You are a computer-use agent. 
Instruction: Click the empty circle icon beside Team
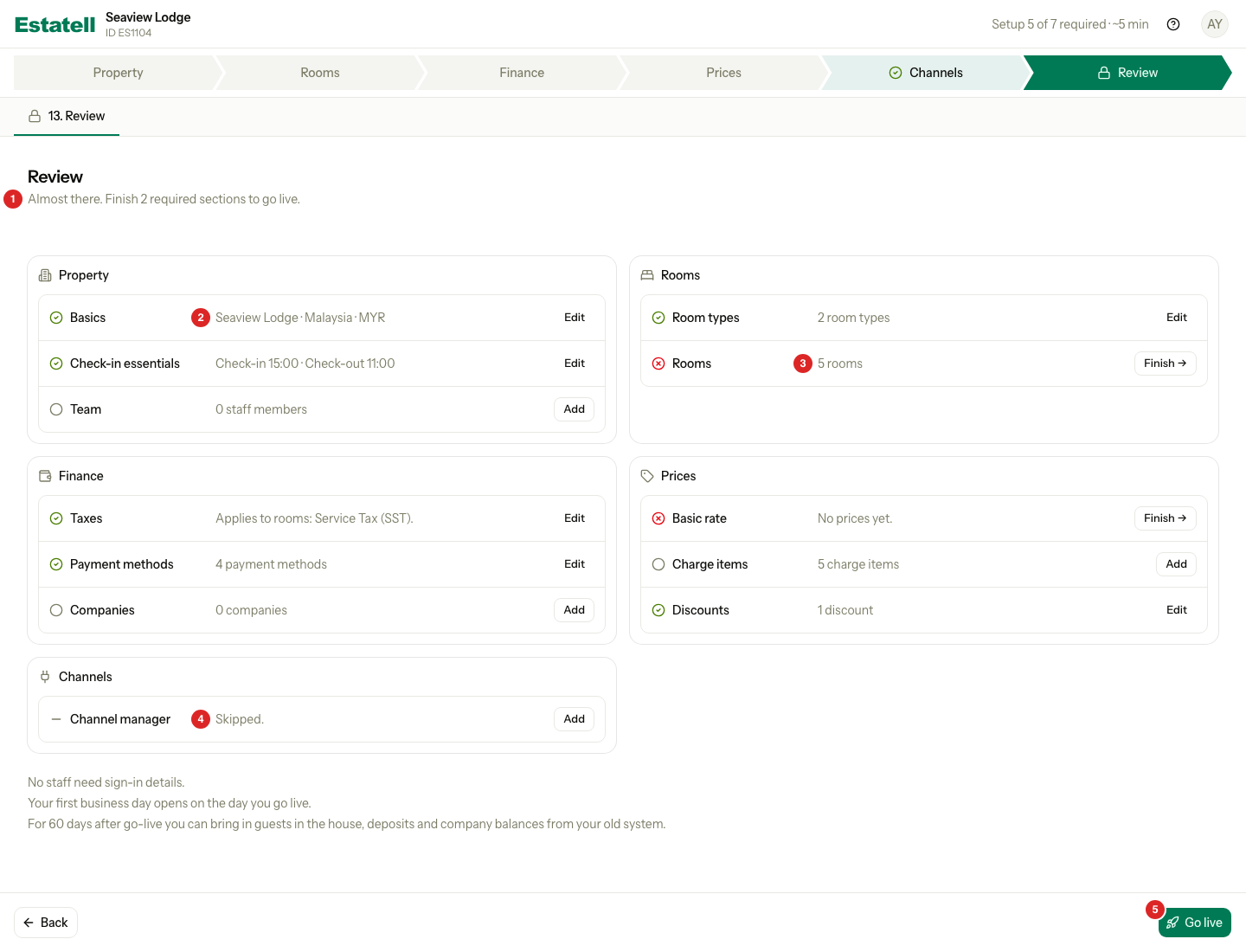point(56,409)
